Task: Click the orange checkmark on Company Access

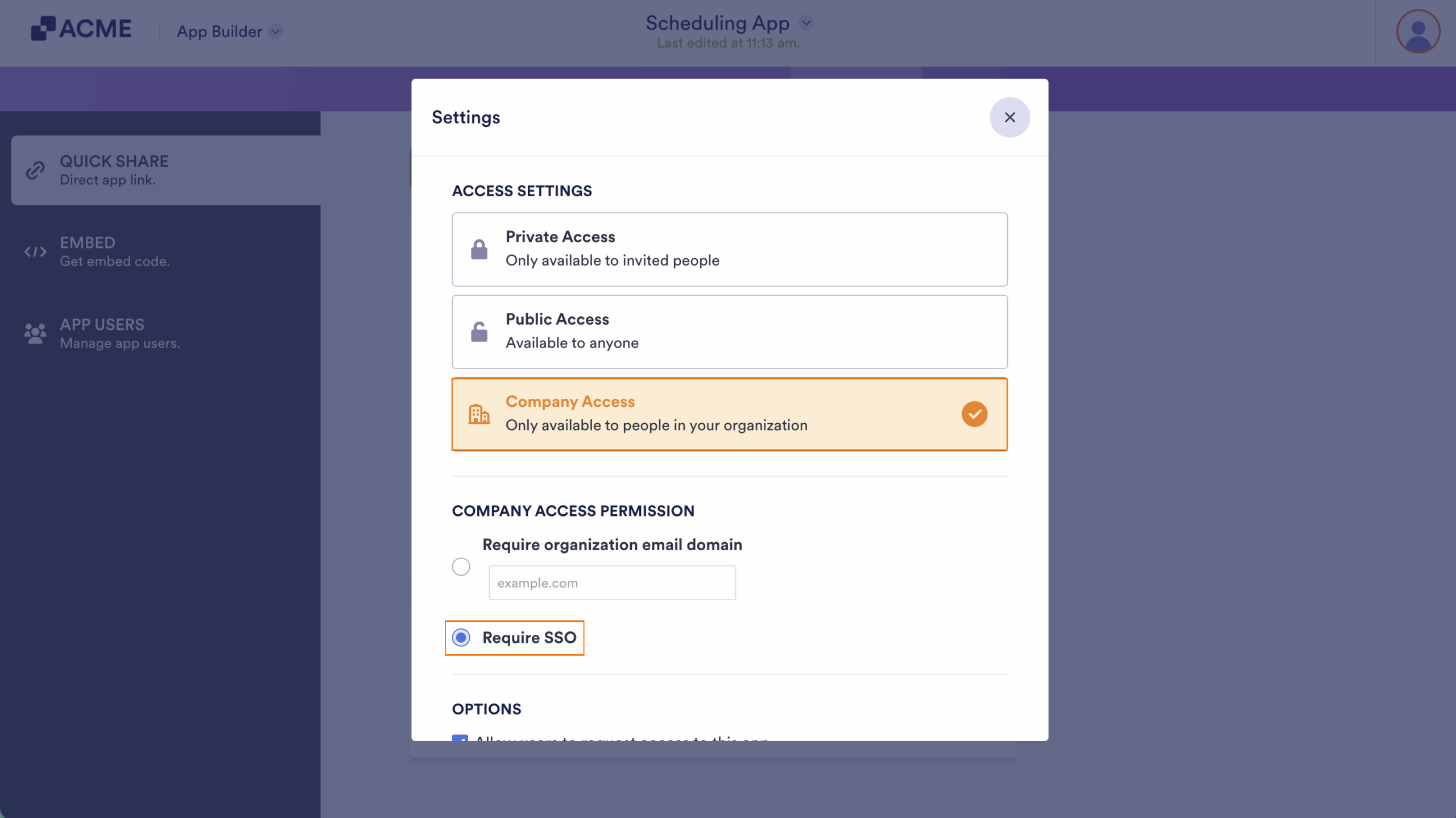Action: 975,414
